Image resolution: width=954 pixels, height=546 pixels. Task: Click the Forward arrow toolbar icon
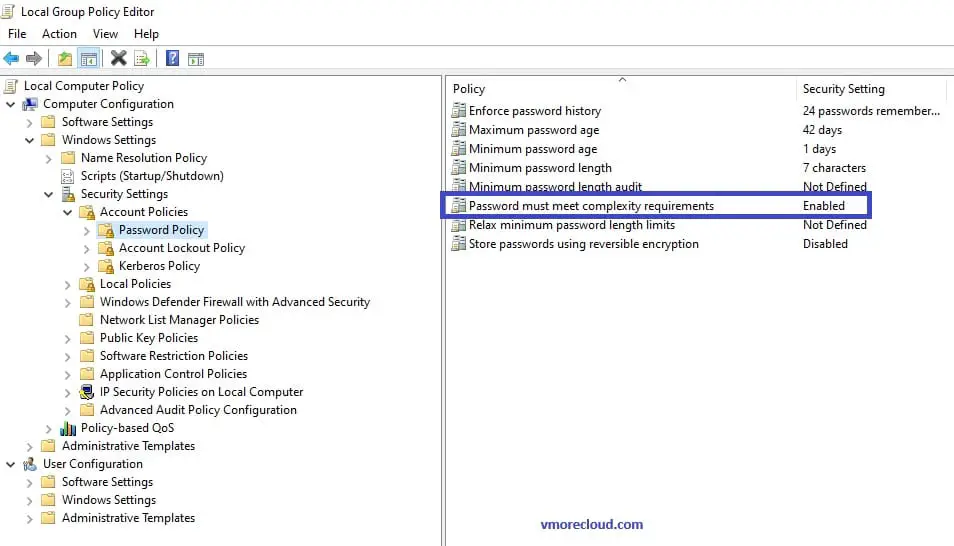(34, 58)
